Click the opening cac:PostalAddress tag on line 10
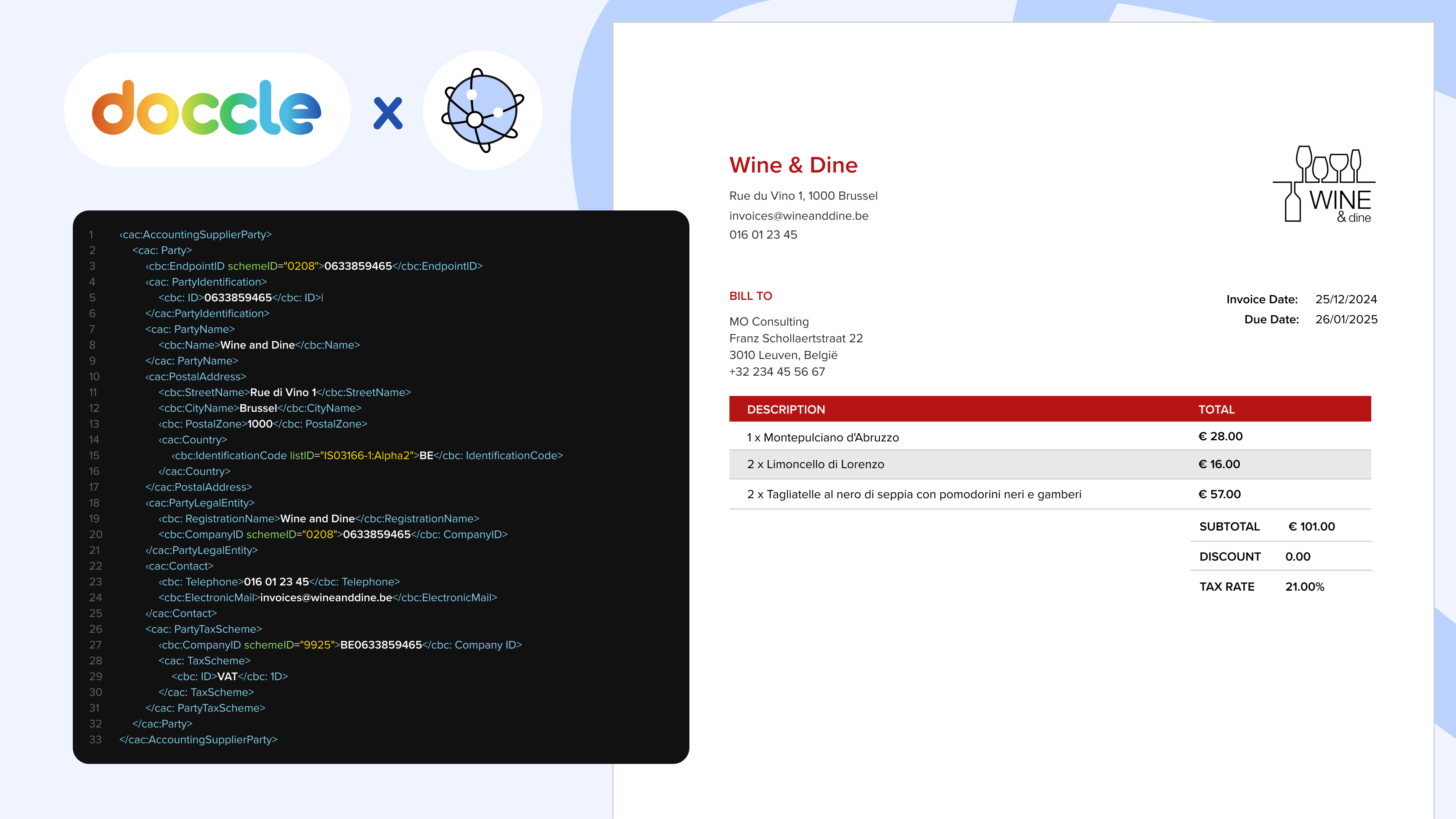This screenshot has width=1456, height=819. 196,377
